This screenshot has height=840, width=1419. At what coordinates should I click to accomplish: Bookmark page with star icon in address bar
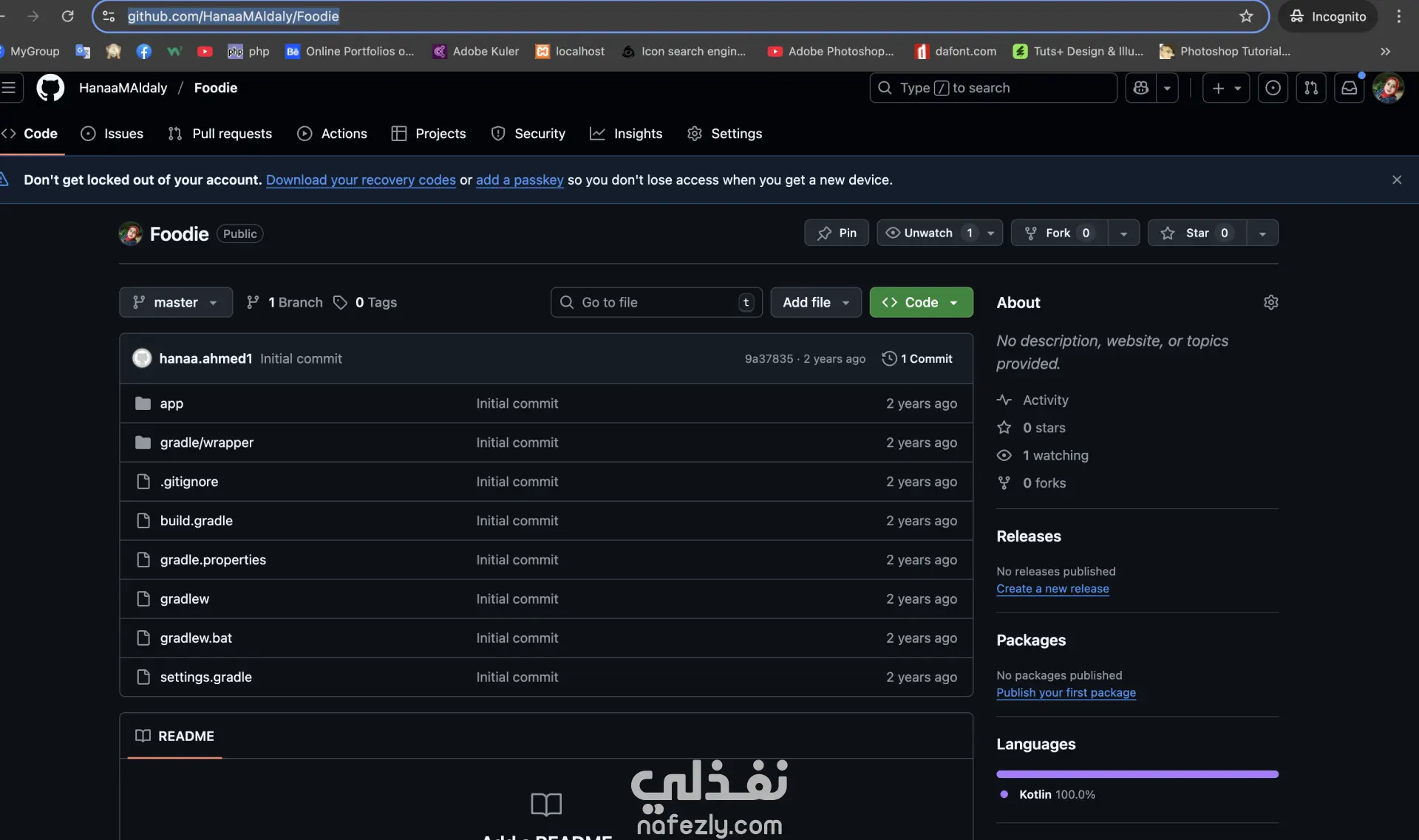[x=1246, y=16]
